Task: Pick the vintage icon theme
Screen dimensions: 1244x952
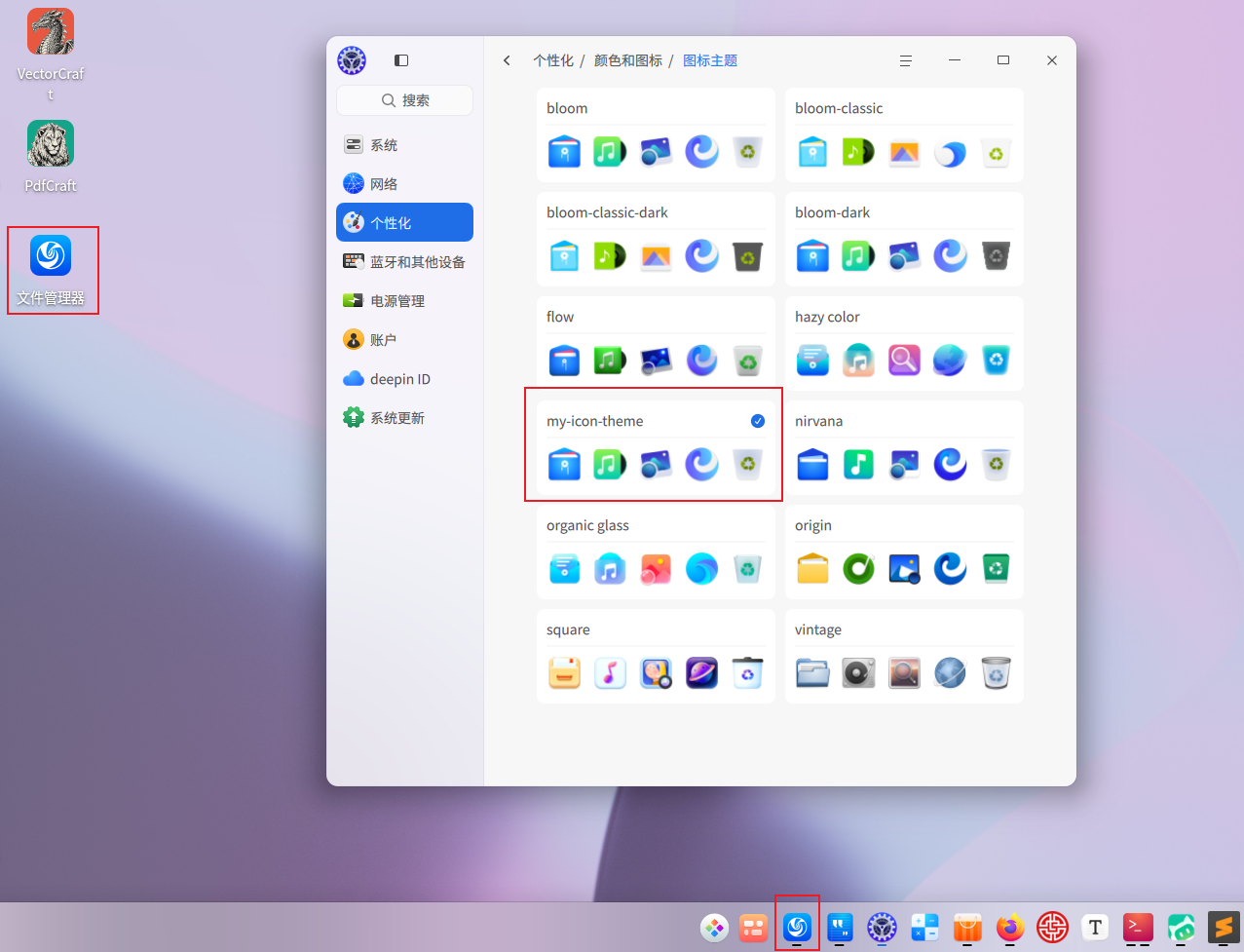Action: 904,656
